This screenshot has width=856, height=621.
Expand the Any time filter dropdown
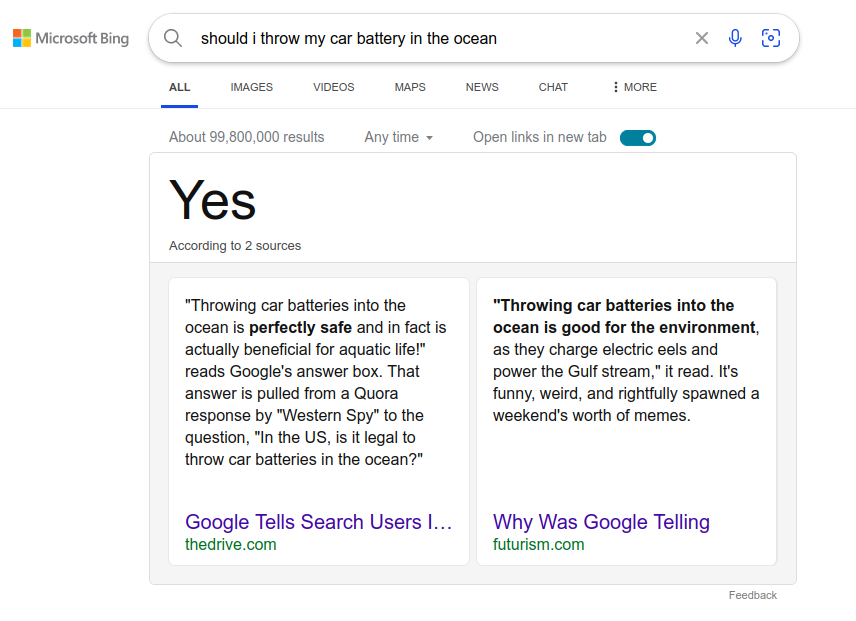pos(399,137)
